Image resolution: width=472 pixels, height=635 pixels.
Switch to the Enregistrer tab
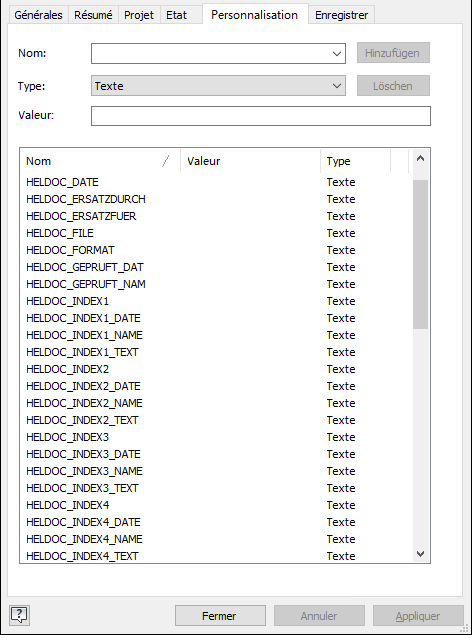[x=341, y=15]
